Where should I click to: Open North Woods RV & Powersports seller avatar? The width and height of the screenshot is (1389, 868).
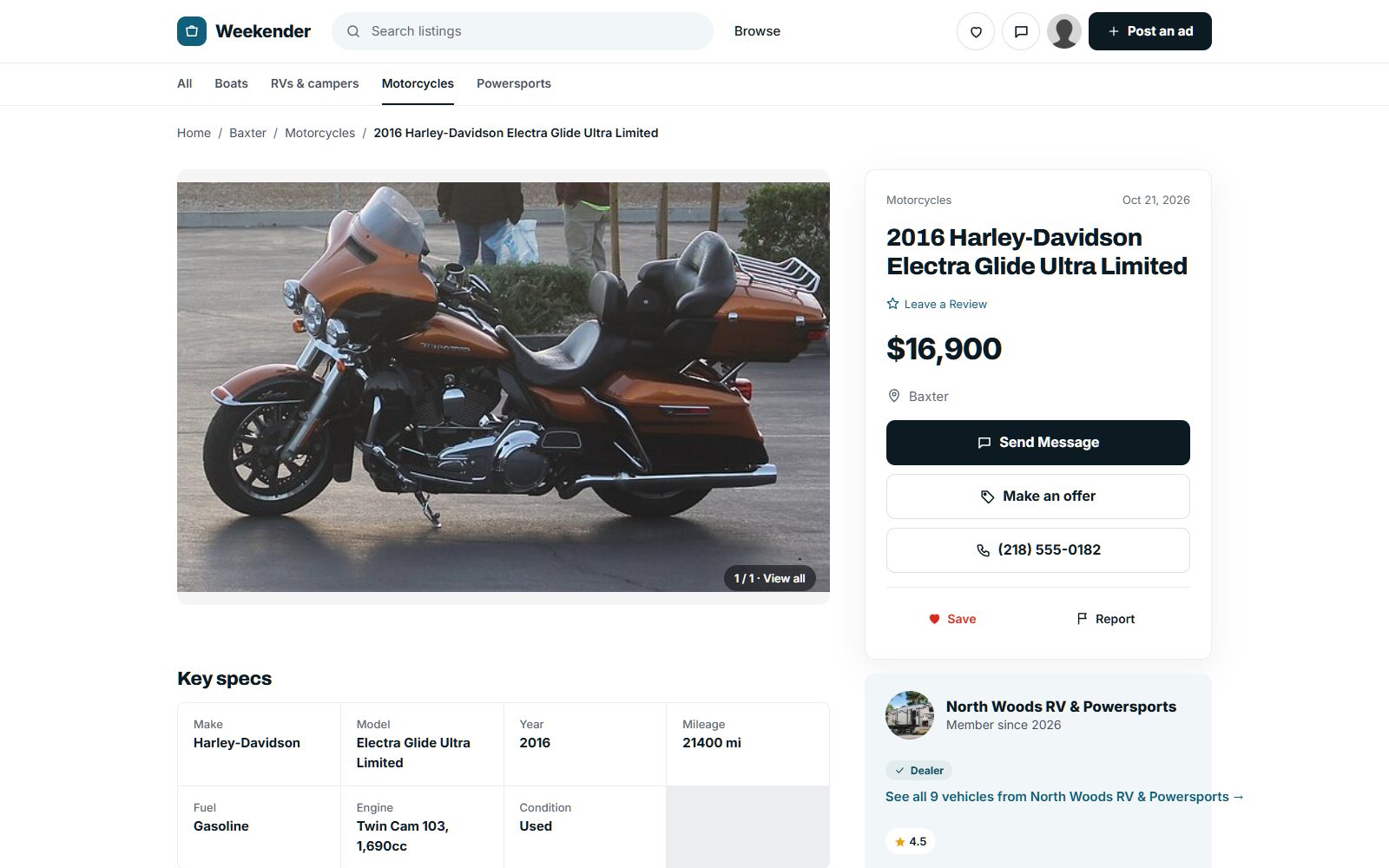point(910,715)
